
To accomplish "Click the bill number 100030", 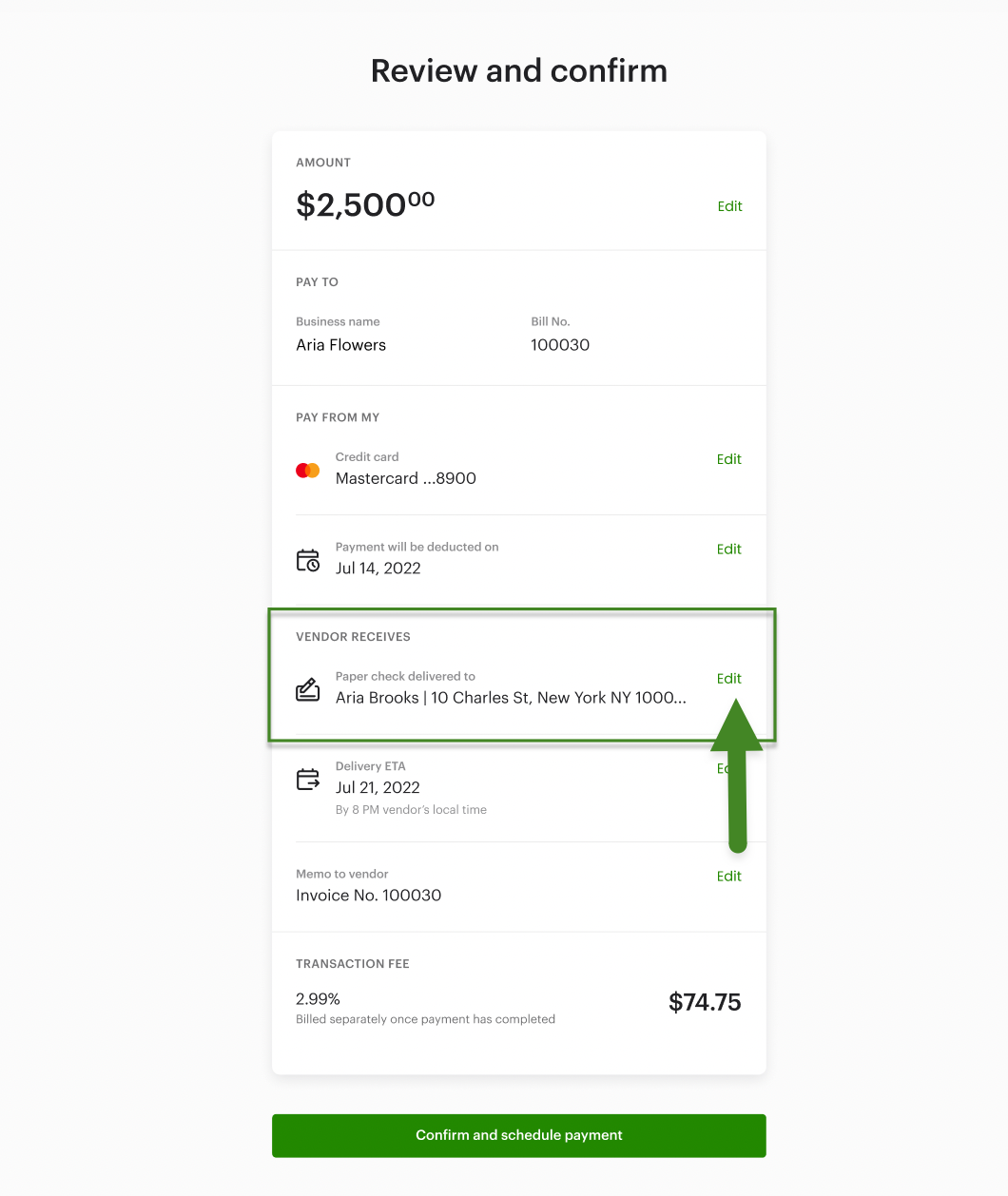I will (x=560, y=345).
